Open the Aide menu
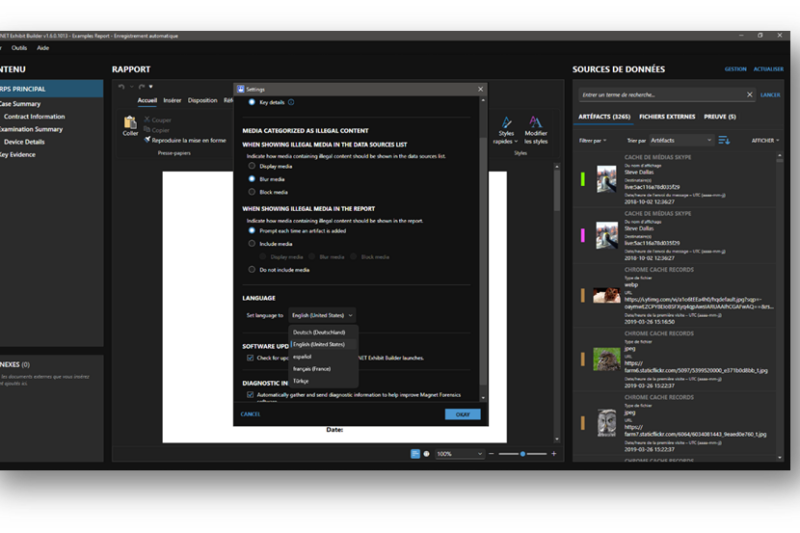800x533 pixels. tap(43, 48)
